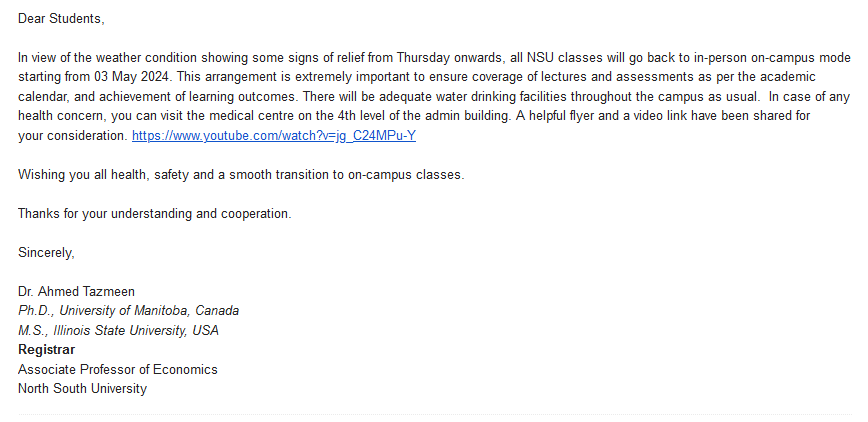The height and width of the screenshot is (422, 868).
Task: Click 'Associate Professor of Economics' line
Action: pos(118,369)
